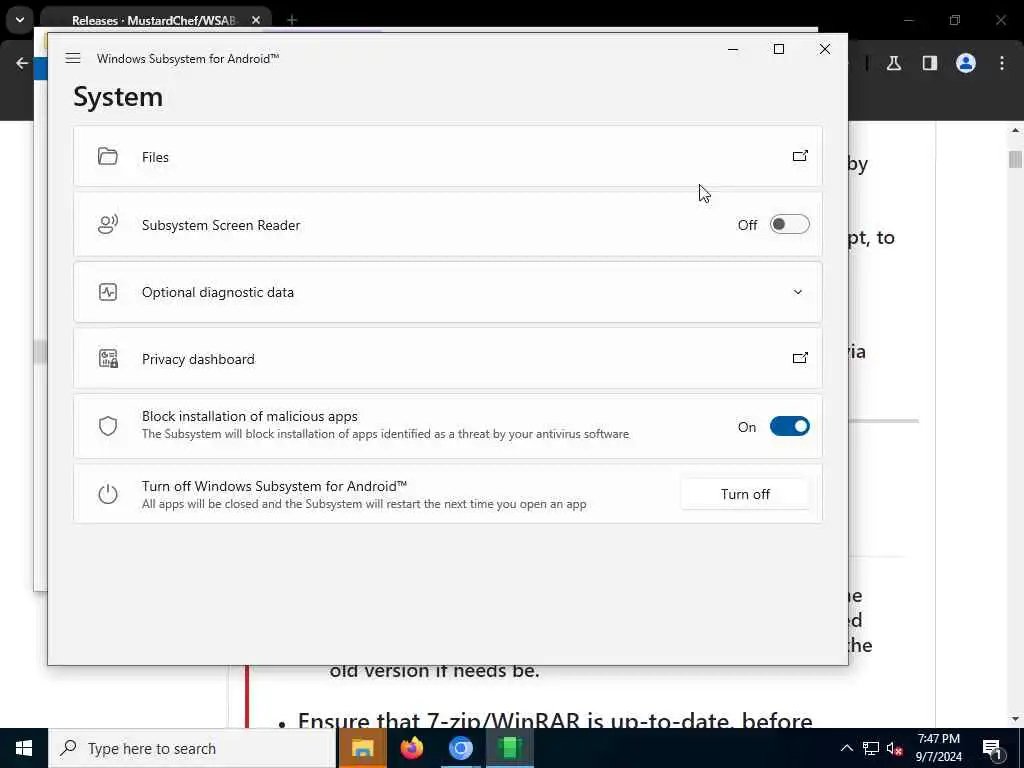The height and width of the screenshot is (768, 1024).
Task: Click the network tray icon
Action: coord(871,748)
